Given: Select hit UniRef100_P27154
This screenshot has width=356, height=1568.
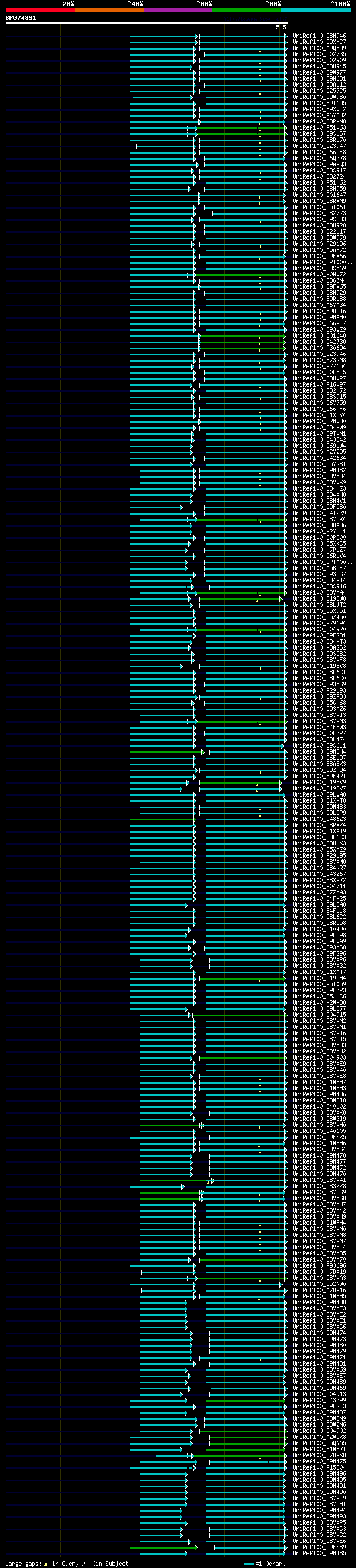Looking at the screenshot, I should pyautogui.click(x=319, y=367).
